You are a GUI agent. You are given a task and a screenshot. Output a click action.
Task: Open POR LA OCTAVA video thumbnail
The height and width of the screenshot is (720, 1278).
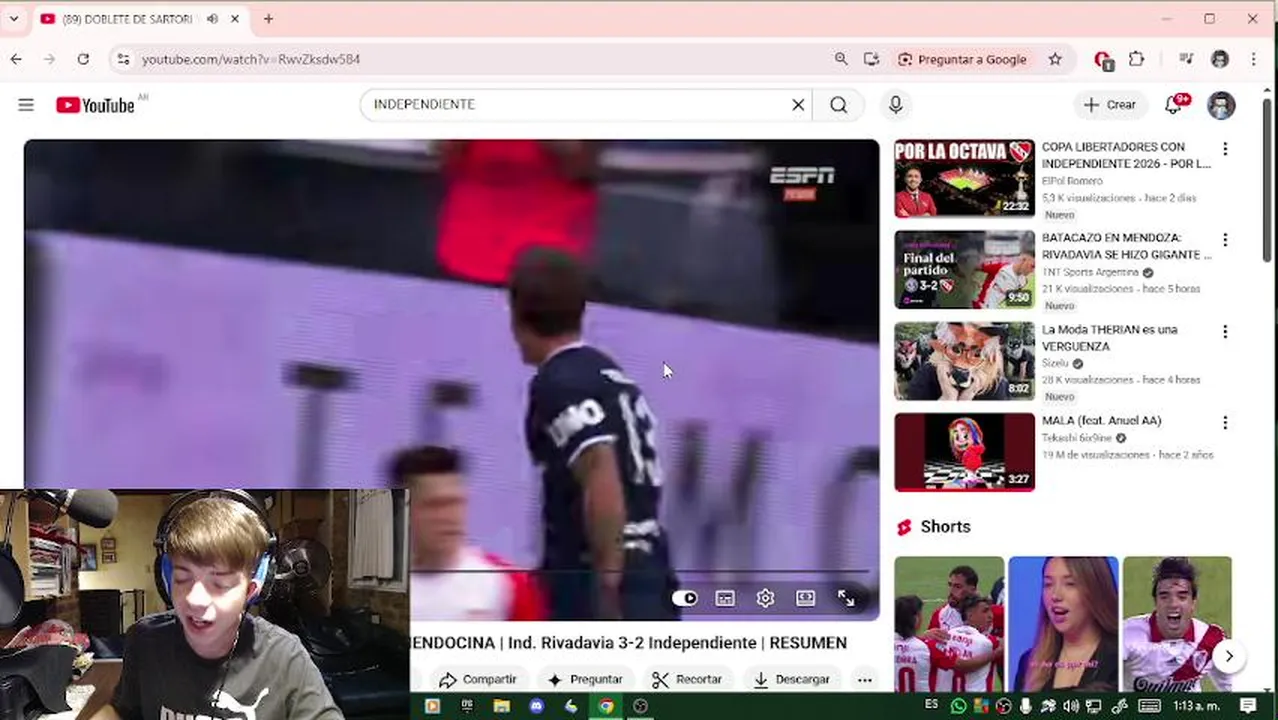[x=965, y=178]
